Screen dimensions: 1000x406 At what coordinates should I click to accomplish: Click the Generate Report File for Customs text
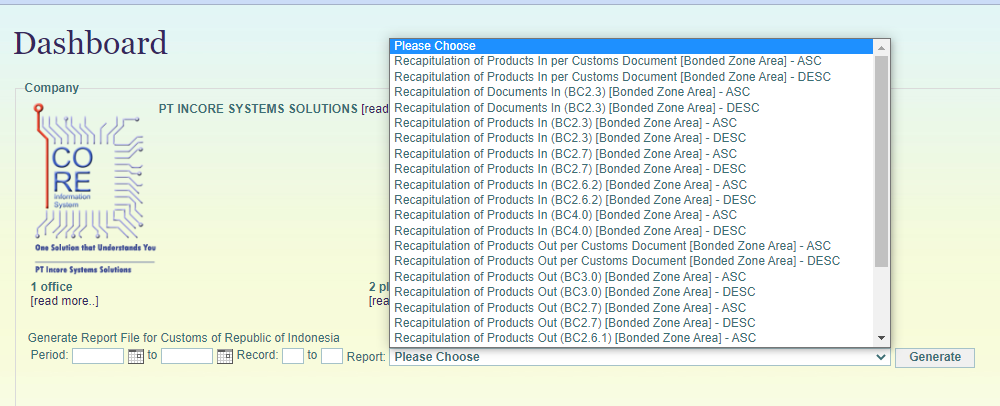pyautogui.click(x=184, y=338)
